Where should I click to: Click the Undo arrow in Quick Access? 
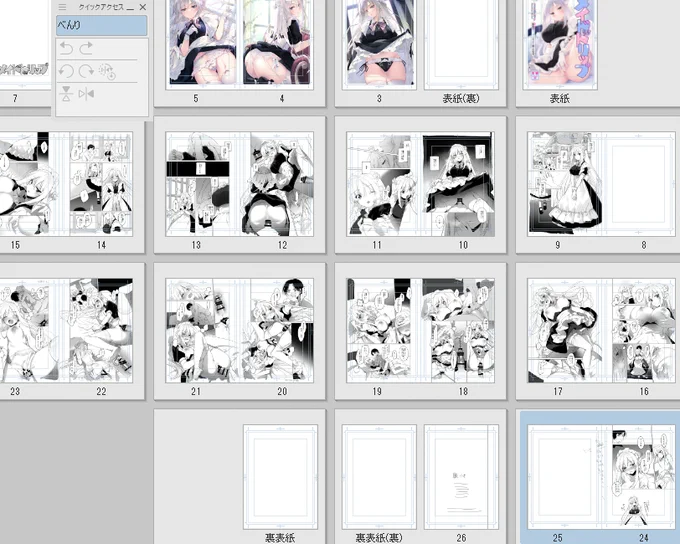tap(66, 48)
